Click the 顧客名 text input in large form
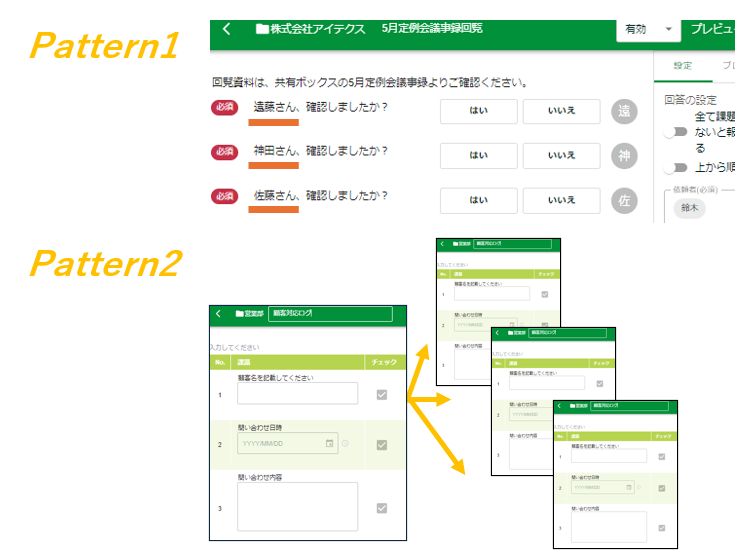Image resolution: width=740 pixels, height=560 pixels. click(x=297, y=393)
